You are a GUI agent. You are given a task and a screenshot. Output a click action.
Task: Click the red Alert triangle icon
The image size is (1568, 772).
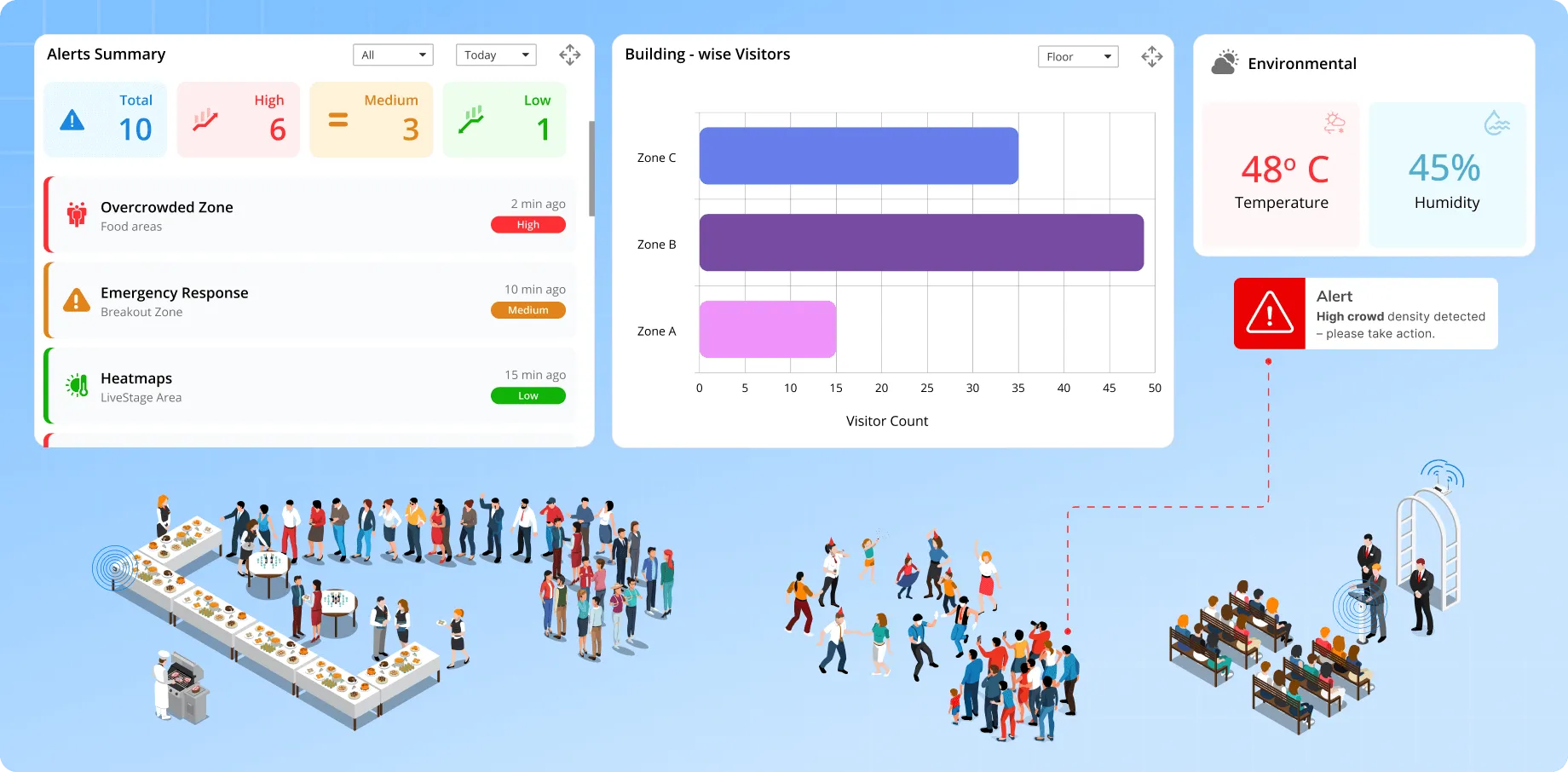pos(1269,314)
